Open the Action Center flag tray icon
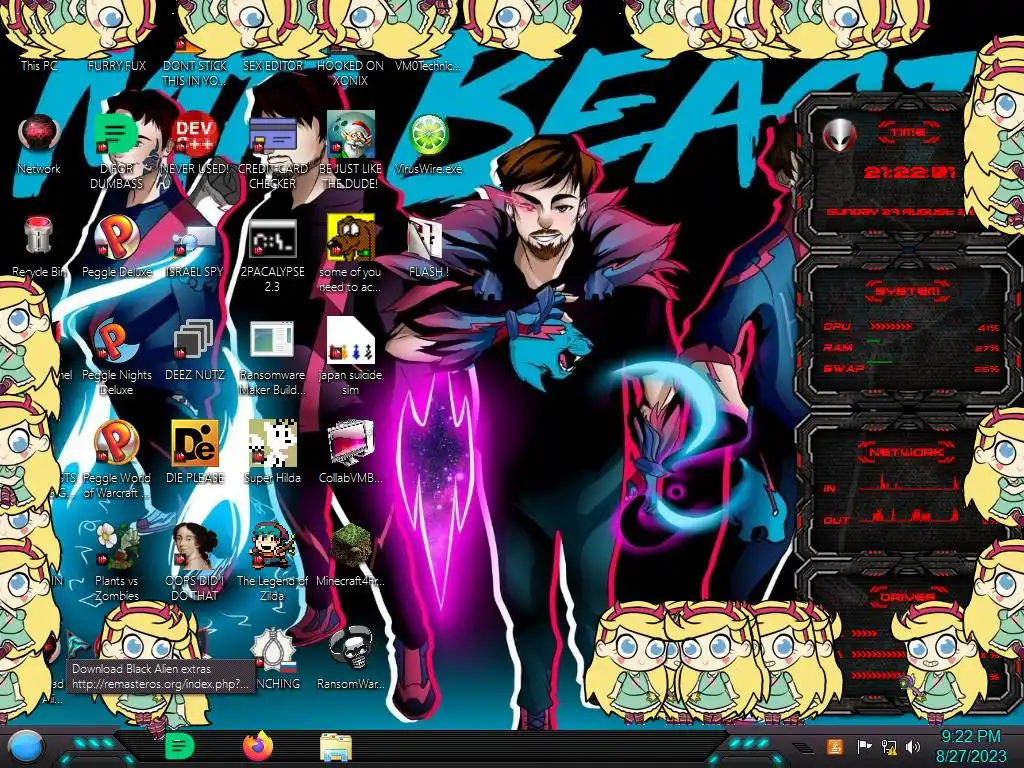This screenshot has width=1024, height=768. [865, 746]
